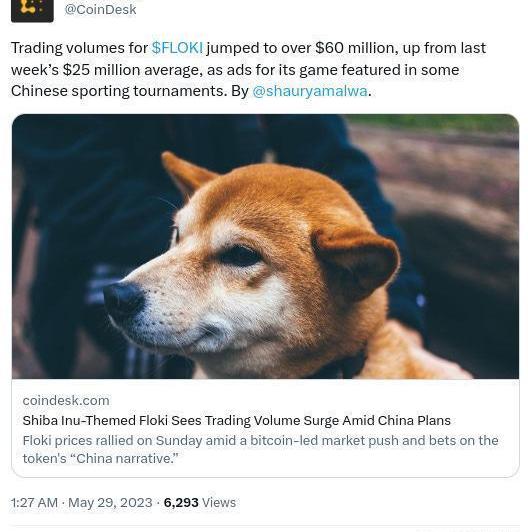Click the phrase Chinese sporting tournaments in the tweet
This screenshot has height=532, width=528.
click(119, 91)
